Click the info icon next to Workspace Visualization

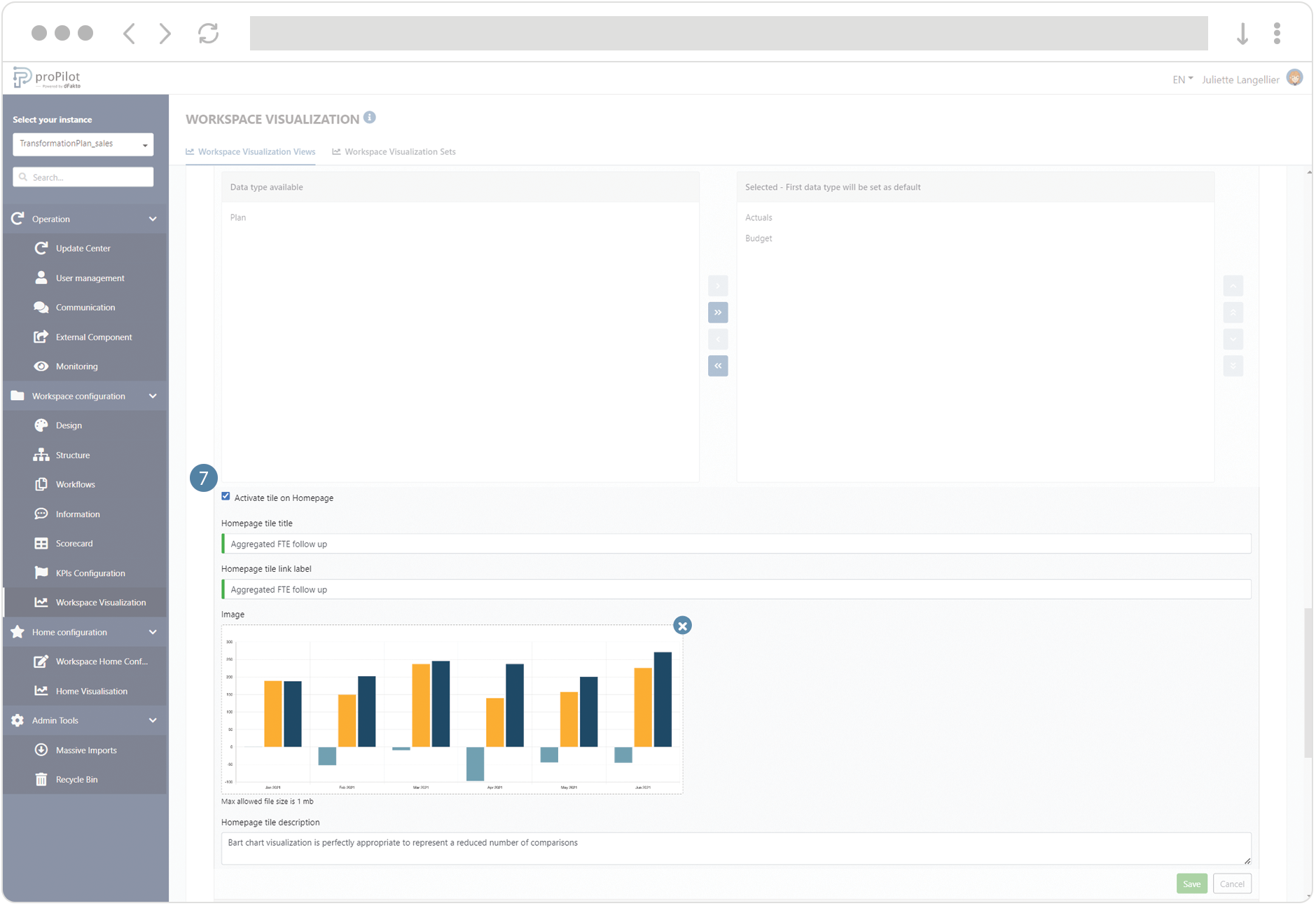coord(370,117)
